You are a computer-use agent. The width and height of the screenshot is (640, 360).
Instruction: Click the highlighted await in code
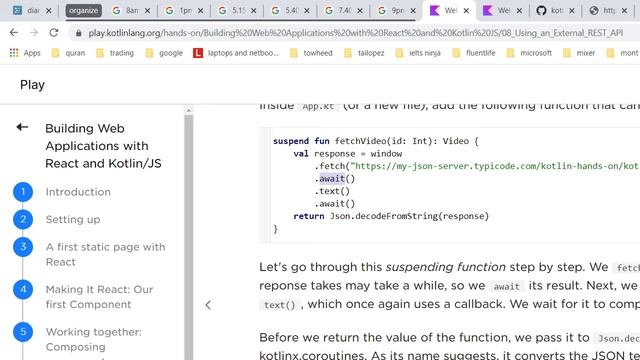tap(331, 179)
